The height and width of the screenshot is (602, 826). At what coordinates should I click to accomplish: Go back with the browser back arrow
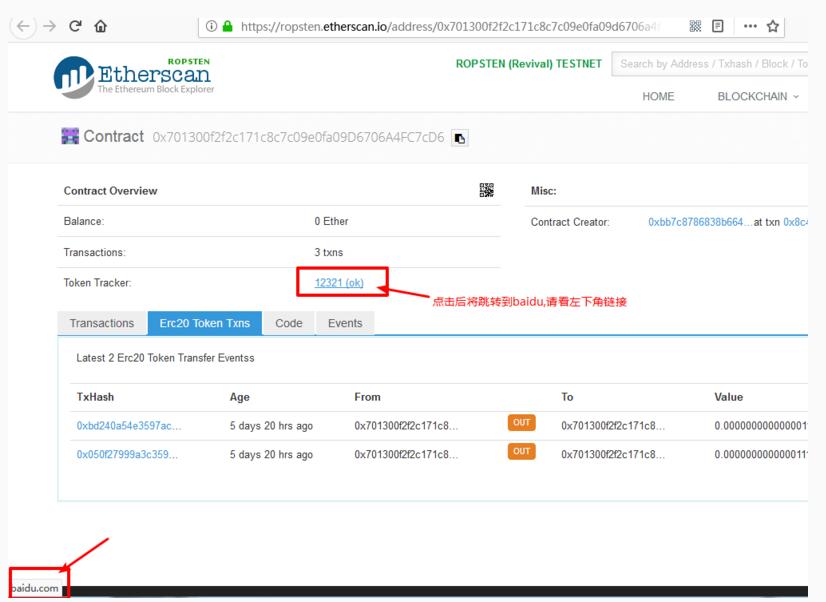coord(23,26)
